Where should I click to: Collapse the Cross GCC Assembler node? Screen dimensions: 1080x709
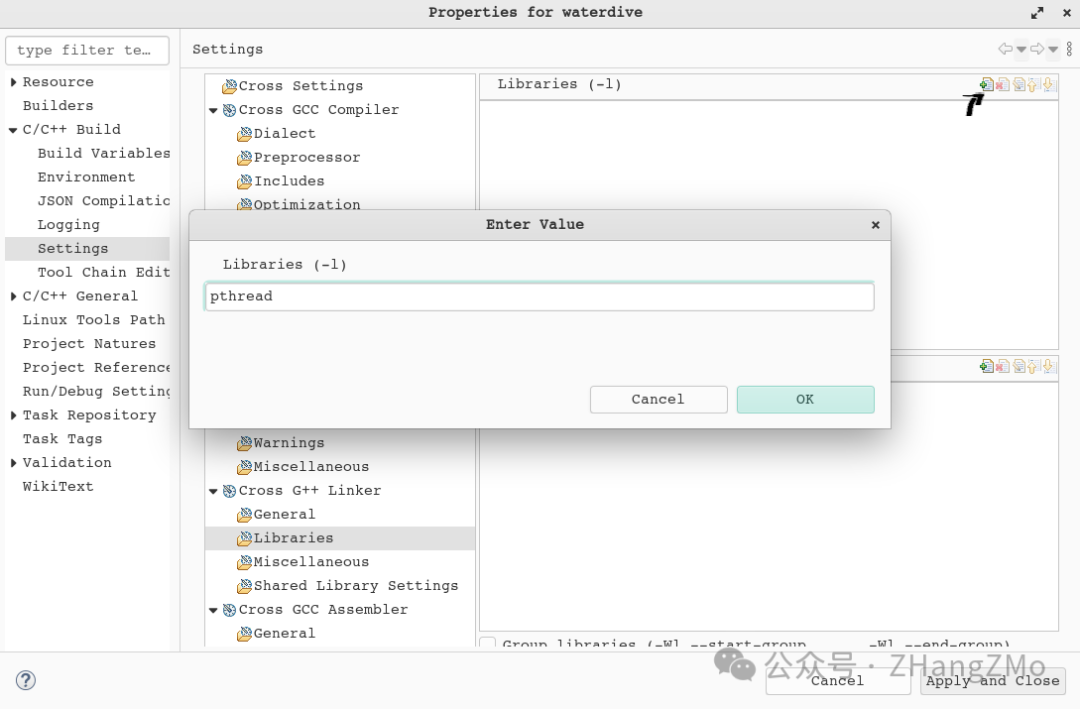(214, 610)
